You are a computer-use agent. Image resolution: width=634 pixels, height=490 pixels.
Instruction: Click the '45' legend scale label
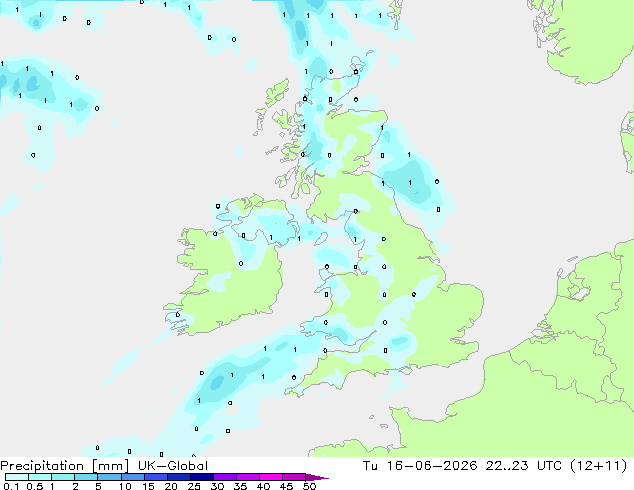pyautogui.click(x=286, y=486)
